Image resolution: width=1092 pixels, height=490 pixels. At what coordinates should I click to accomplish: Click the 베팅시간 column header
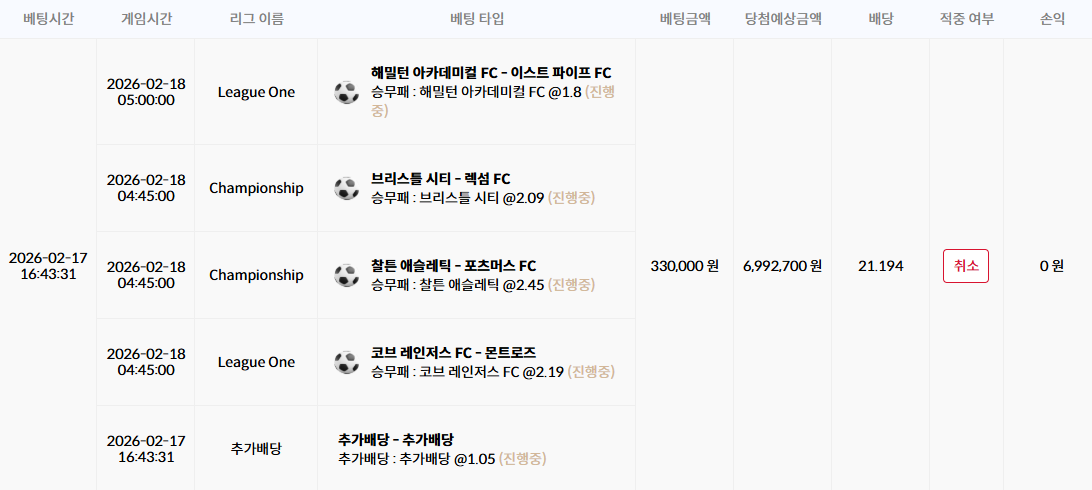pyautogui.click(x=48, y=19)
